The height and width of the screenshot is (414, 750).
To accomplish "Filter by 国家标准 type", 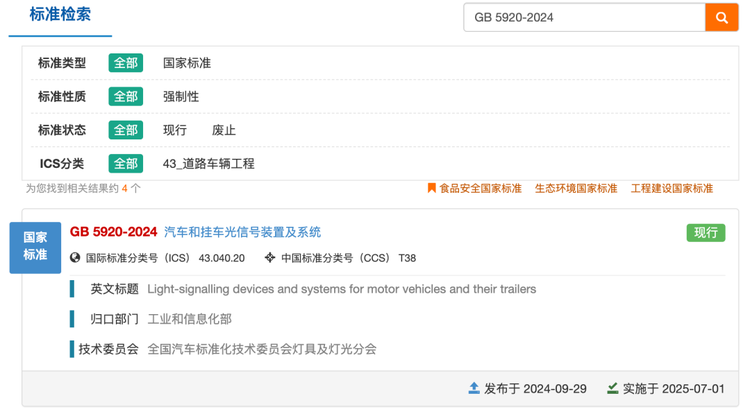I will 187,63.
